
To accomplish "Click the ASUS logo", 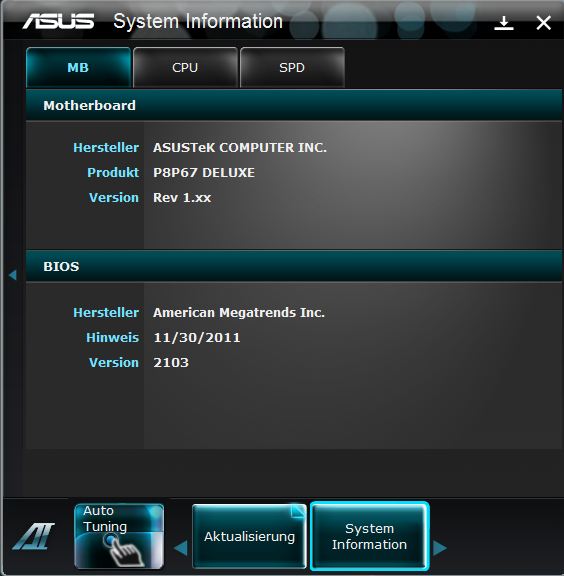I will pos(58,21).
